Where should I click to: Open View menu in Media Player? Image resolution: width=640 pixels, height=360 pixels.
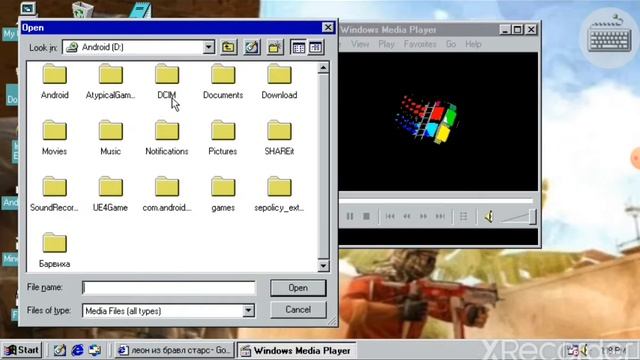[x=360, y=44]
